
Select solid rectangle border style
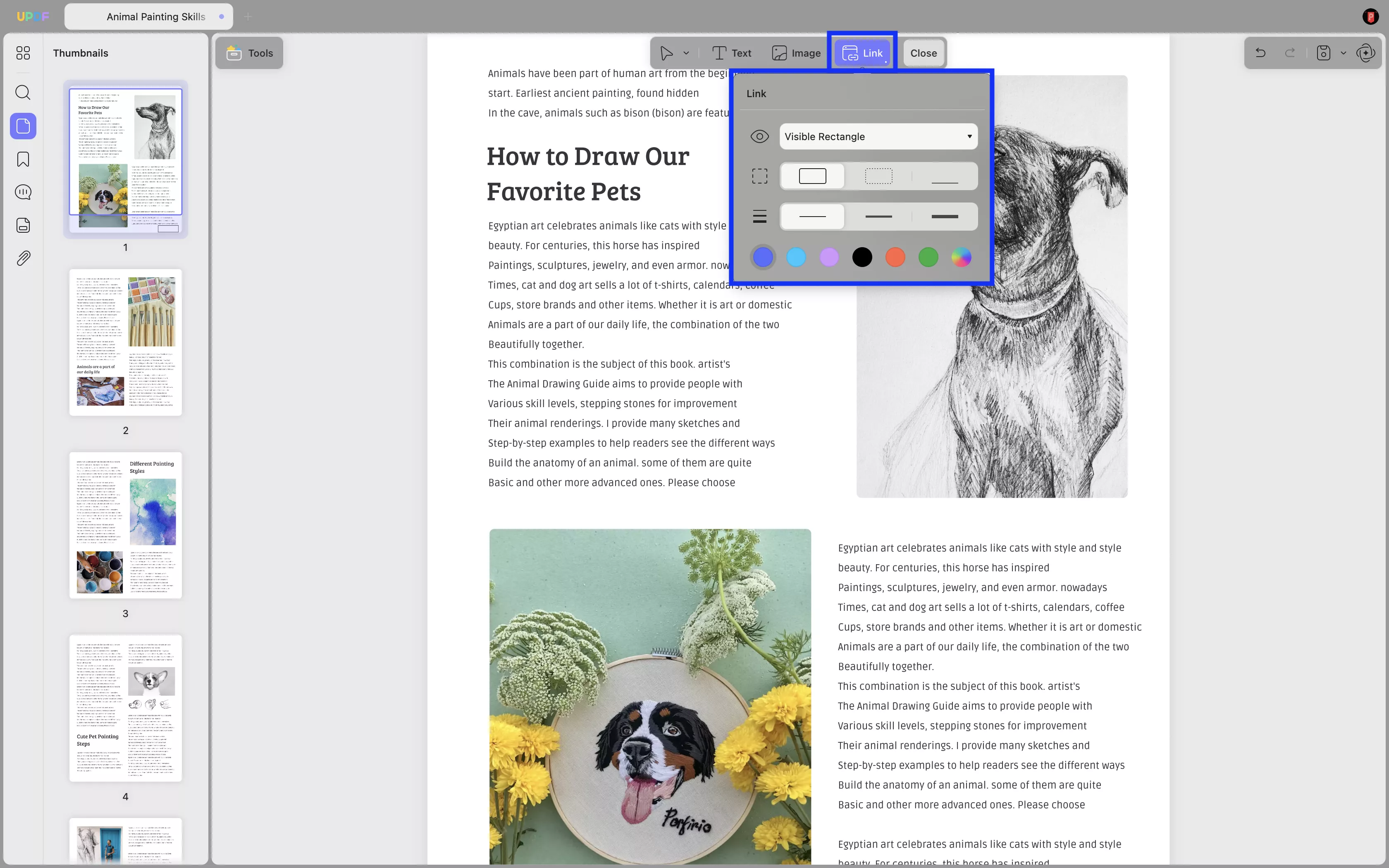coord(812,176)
